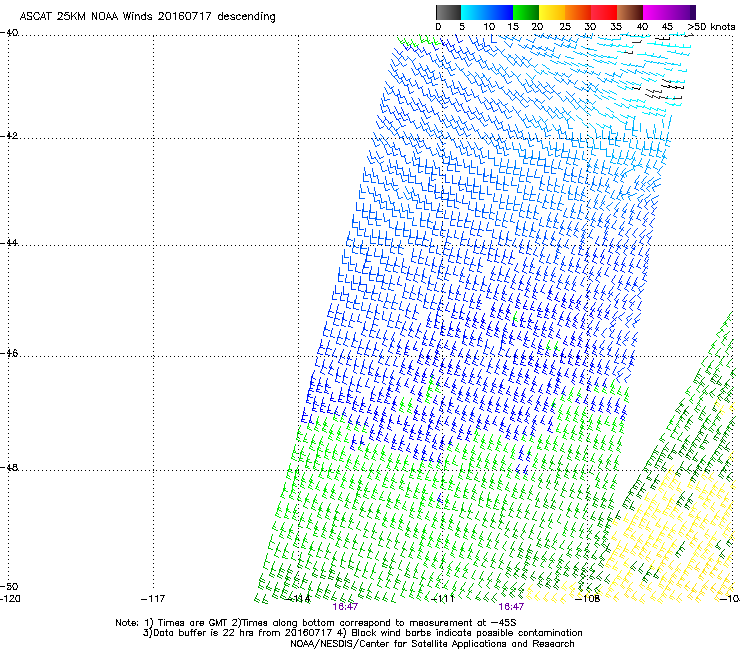Click the latitude label -40
740x650 pixels.
9,33
